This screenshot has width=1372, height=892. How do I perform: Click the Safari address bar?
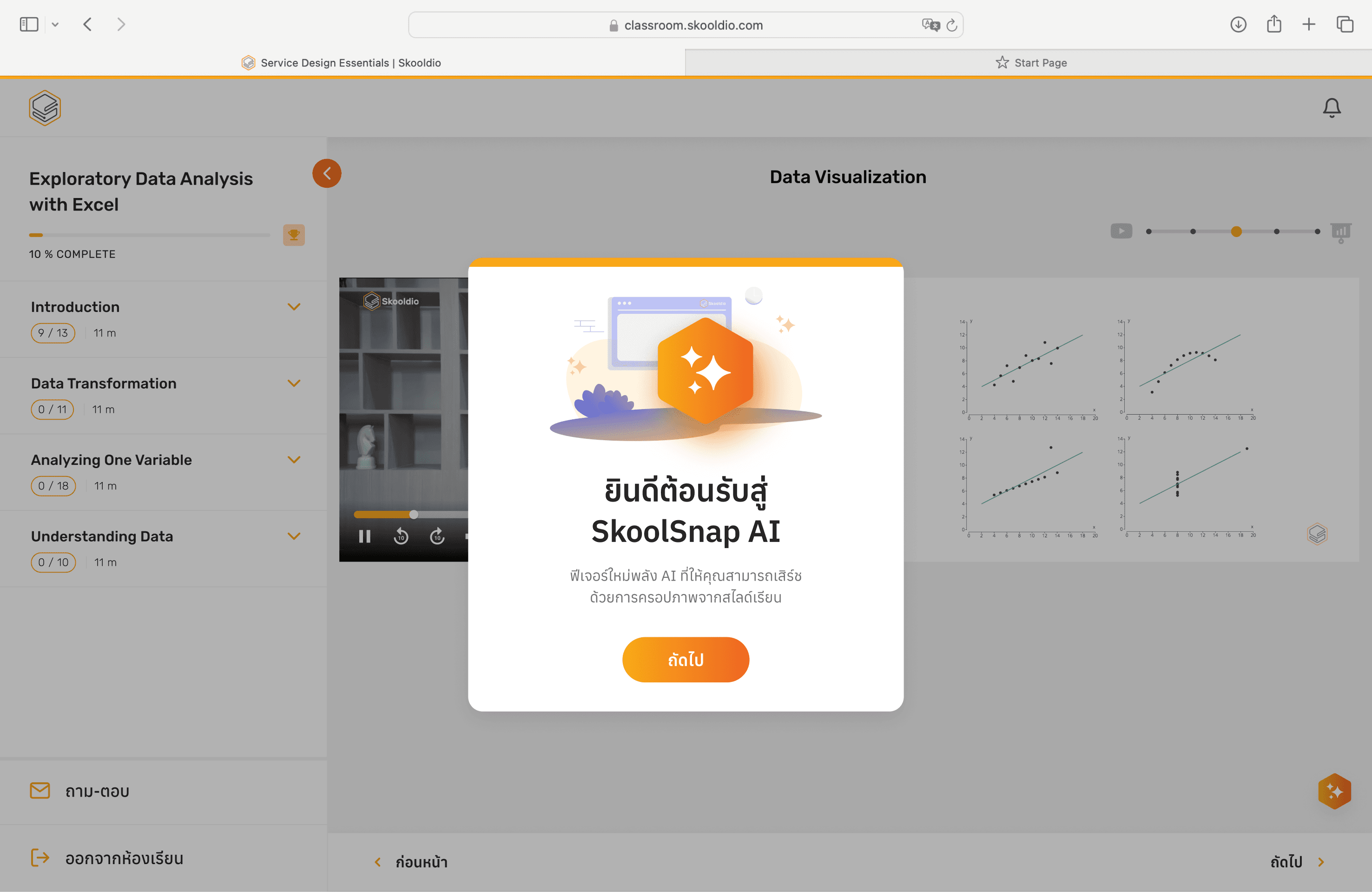point(685,25)
